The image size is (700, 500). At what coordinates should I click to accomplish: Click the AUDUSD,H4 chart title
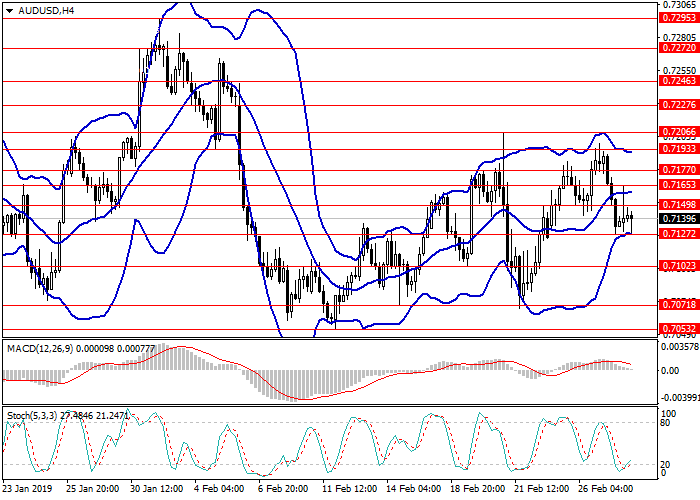coord(38,11)
